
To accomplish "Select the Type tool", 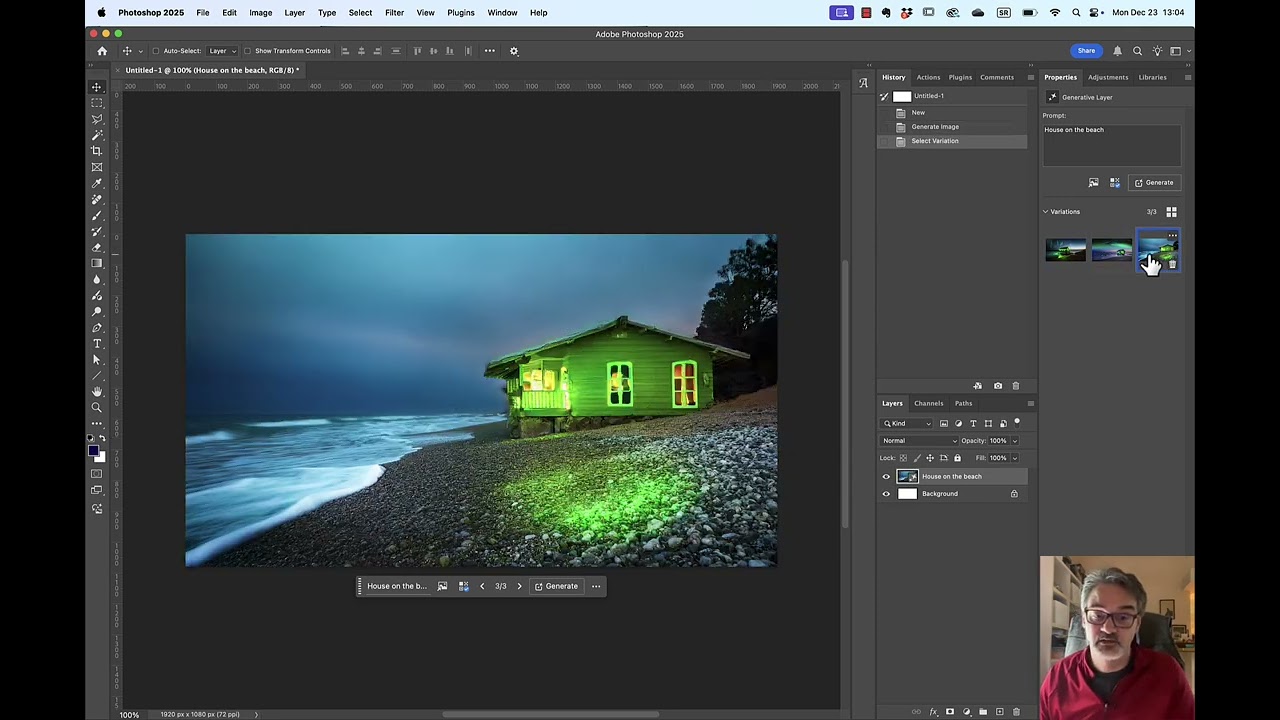I will coord(97,343).
